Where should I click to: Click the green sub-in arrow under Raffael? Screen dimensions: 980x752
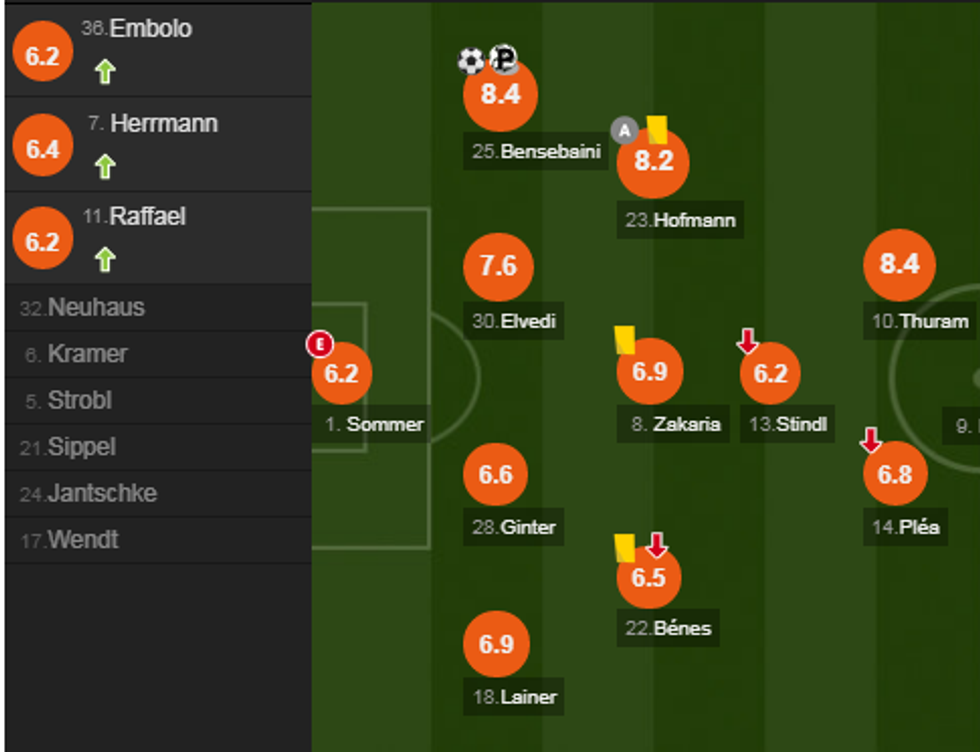click(105, 260)
